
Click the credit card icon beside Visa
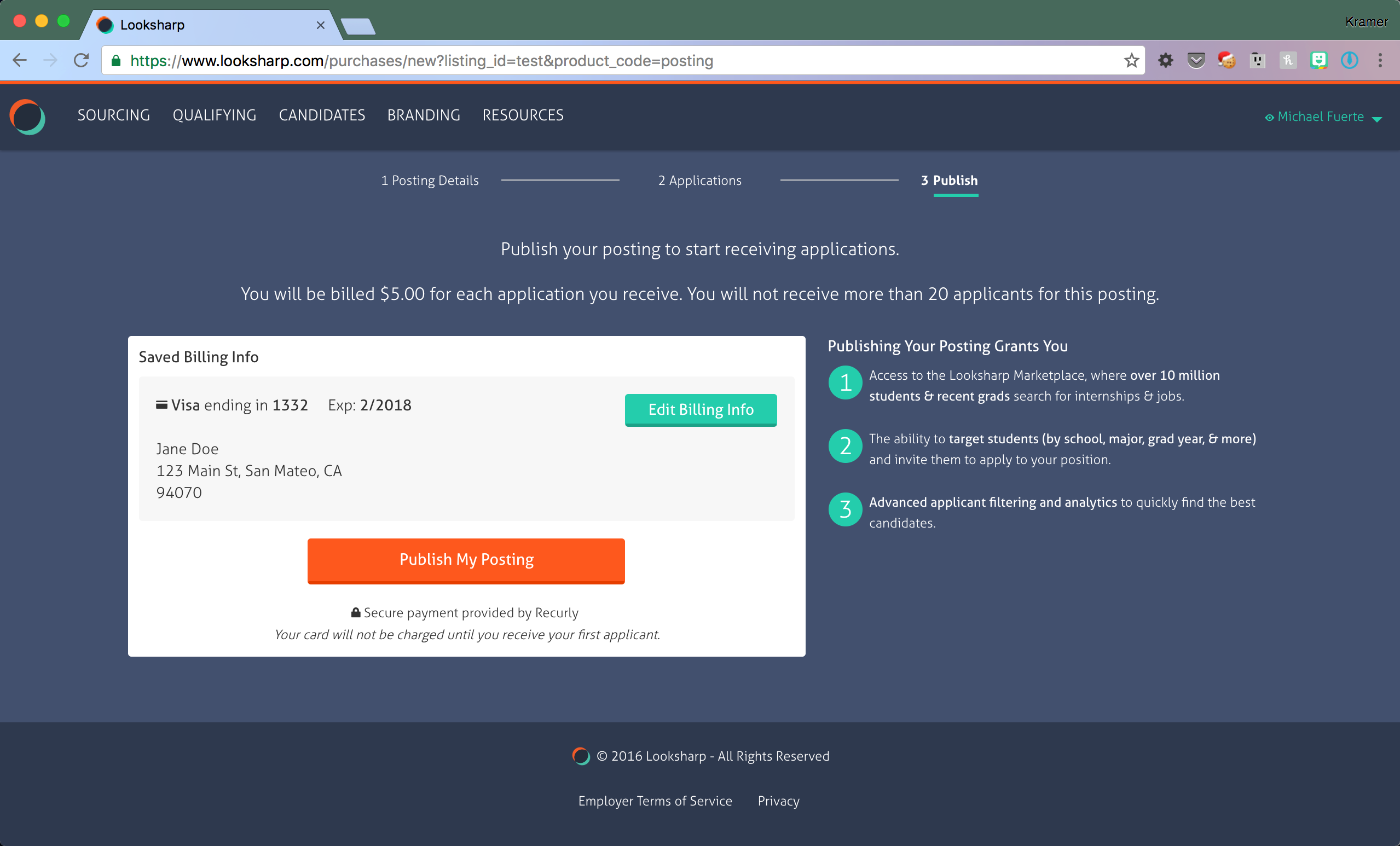tap(161, 405)
